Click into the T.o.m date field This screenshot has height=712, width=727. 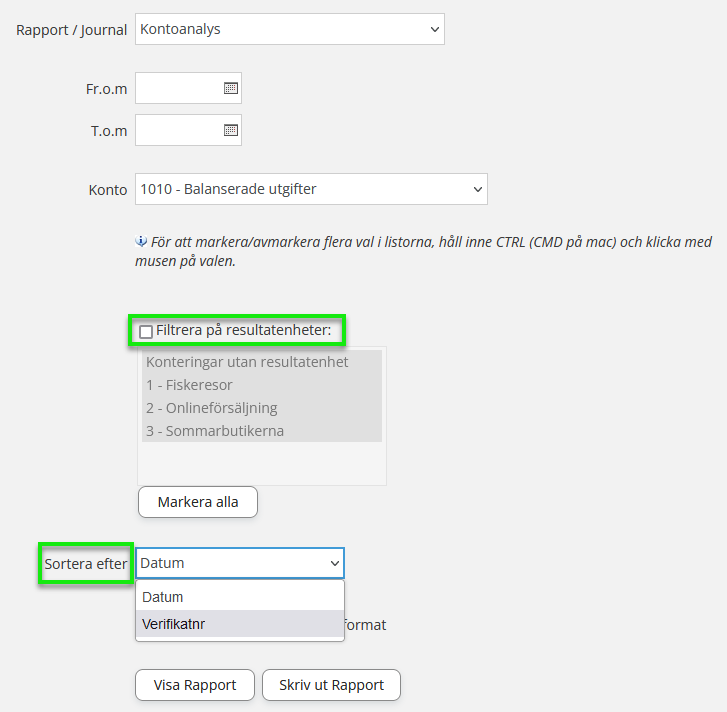(x=178, y=130)
